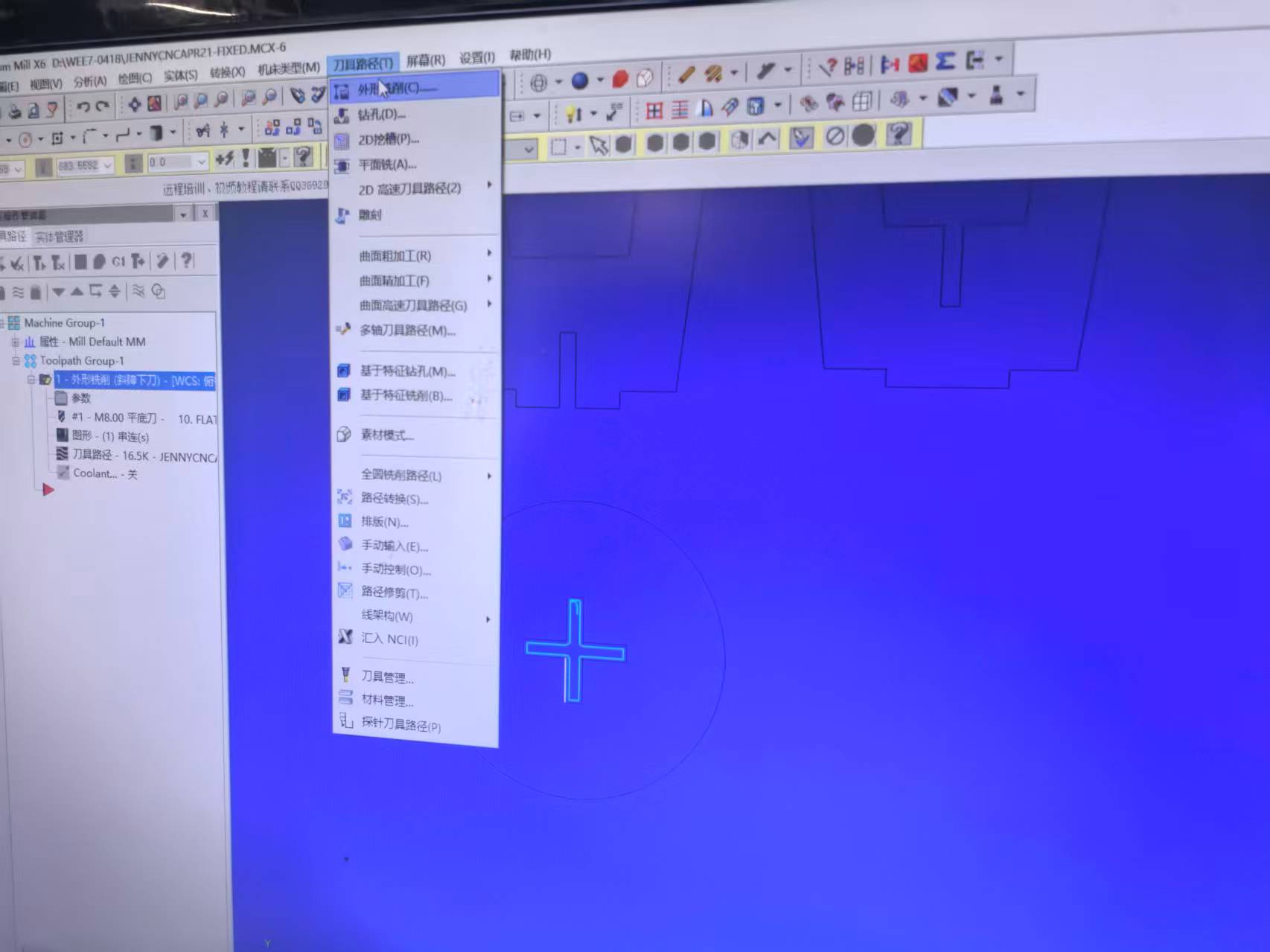1270x952 pixels.
Task: Select 平面铣(A) face milling
Action: coord(415,164)
